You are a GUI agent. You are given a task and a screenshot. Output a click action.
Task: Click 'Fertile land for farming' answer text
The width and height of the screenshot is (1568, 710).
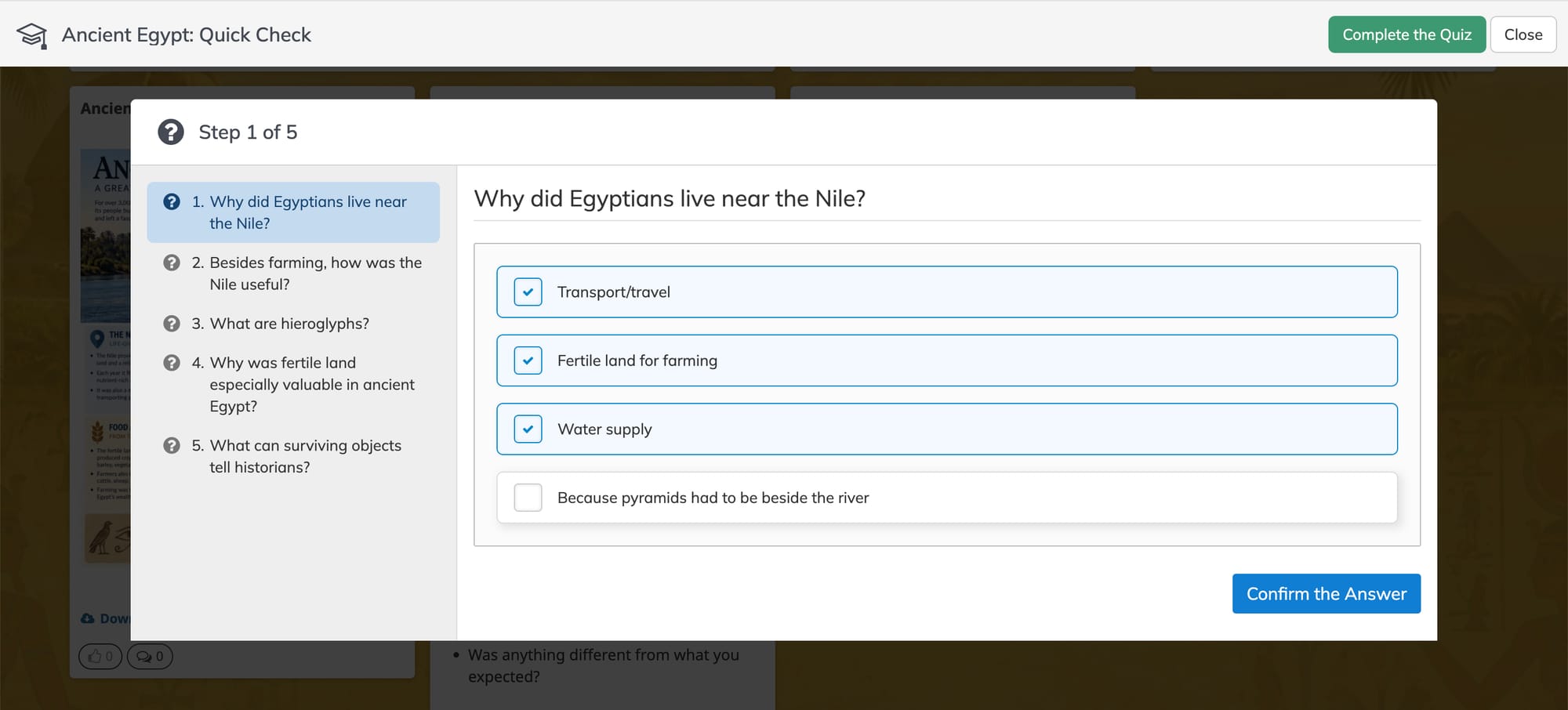637,360
